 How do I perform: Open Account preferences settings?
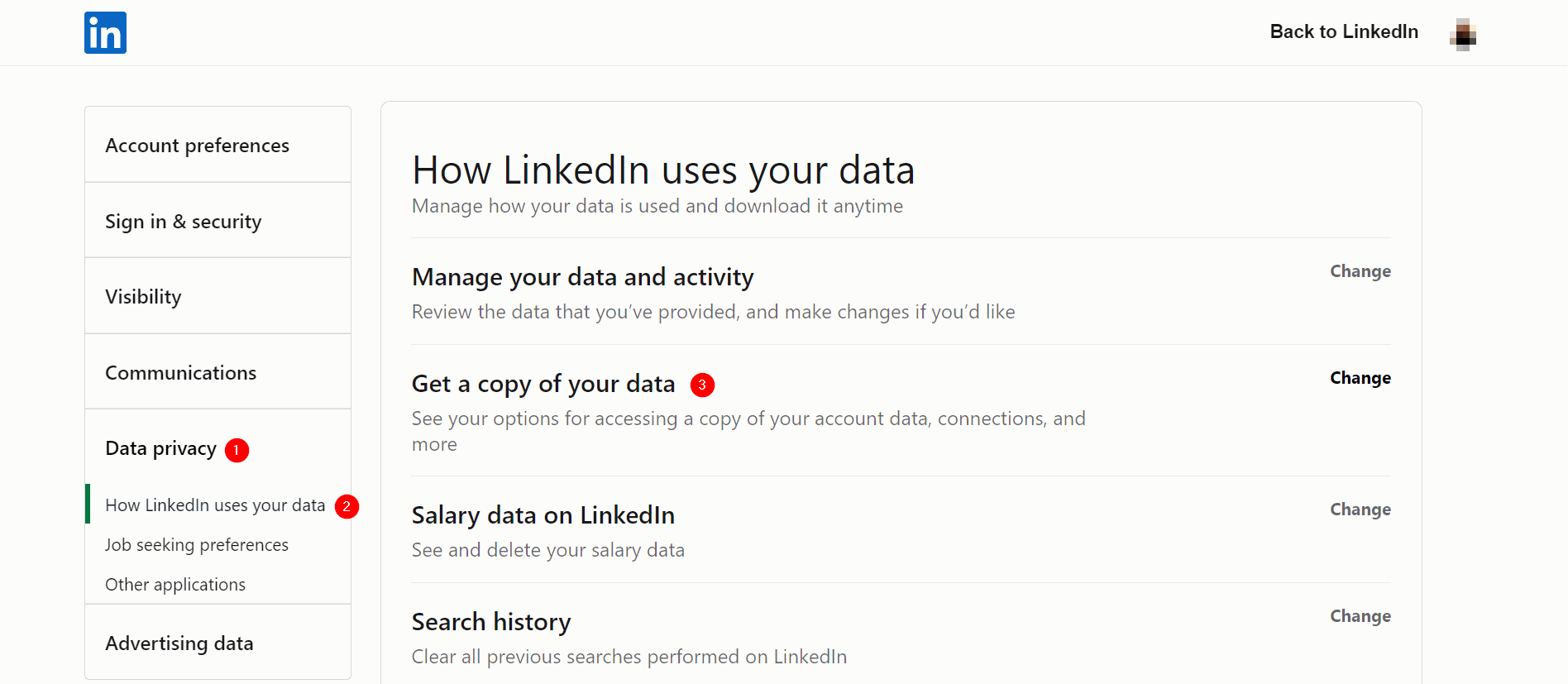click(x=197, y=144)
